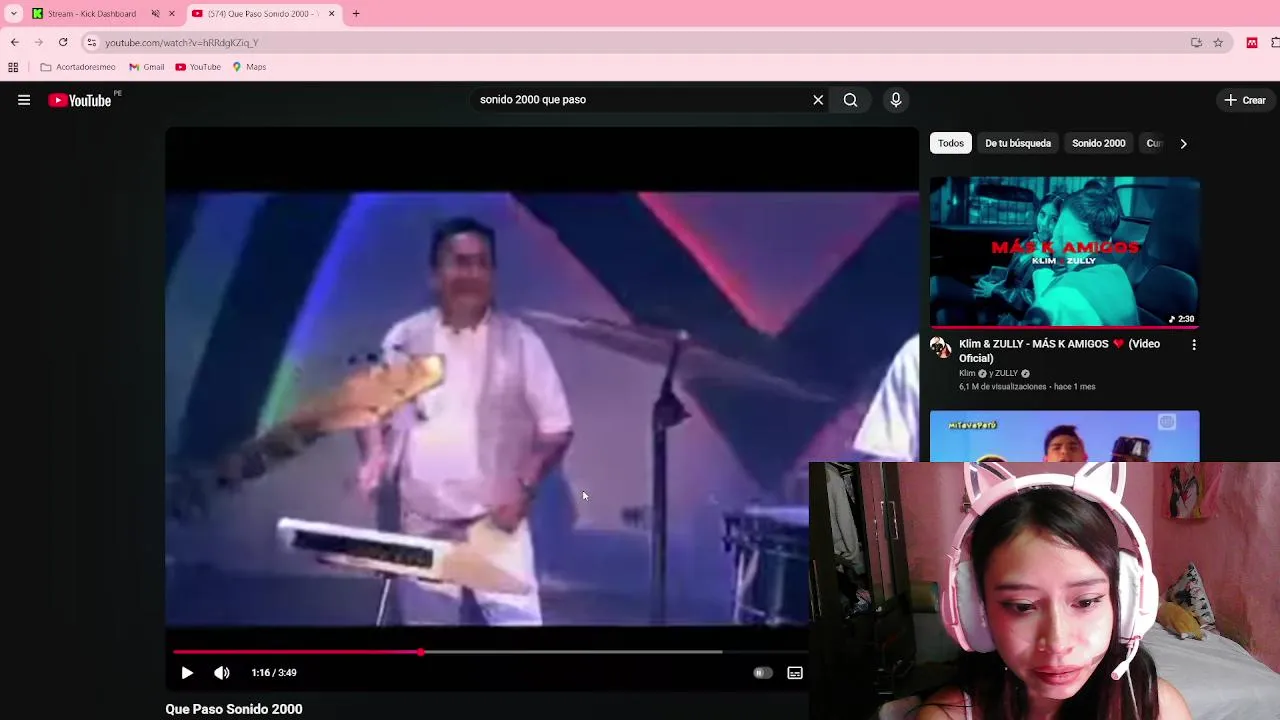This screenshot has width=1280, height=720.
Task: Open the tab search dropdown arrow
Action: [x=13, y=14]
